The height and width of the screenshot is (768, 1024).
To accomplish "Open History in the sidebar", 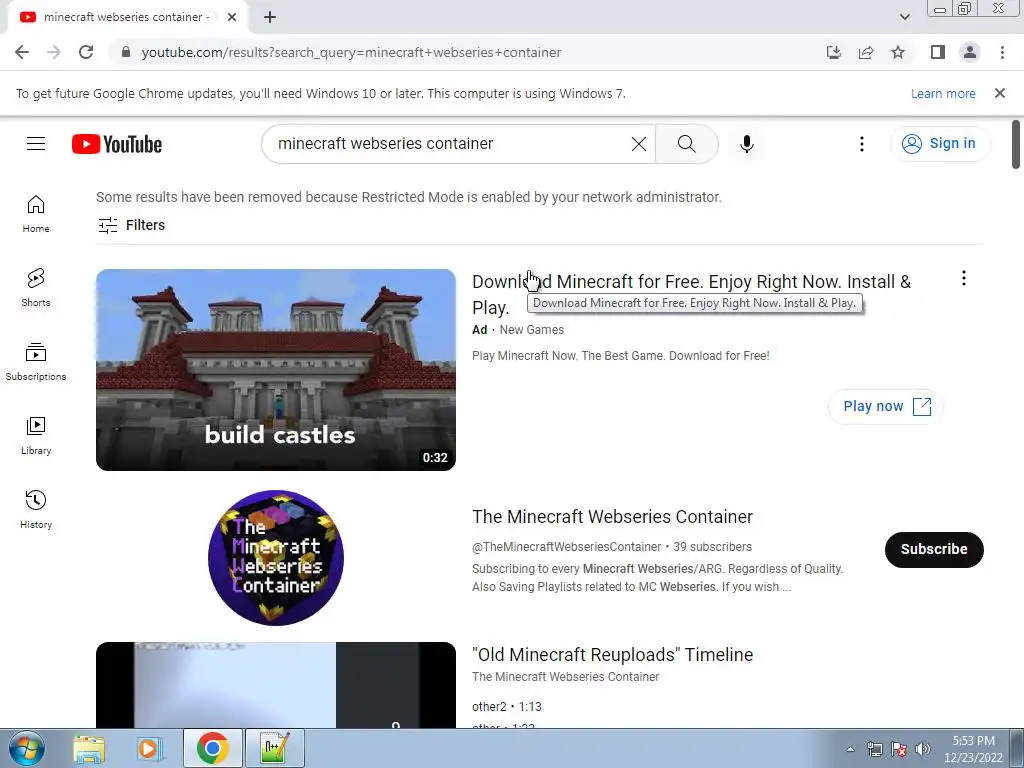I will (x=36, y=509).
